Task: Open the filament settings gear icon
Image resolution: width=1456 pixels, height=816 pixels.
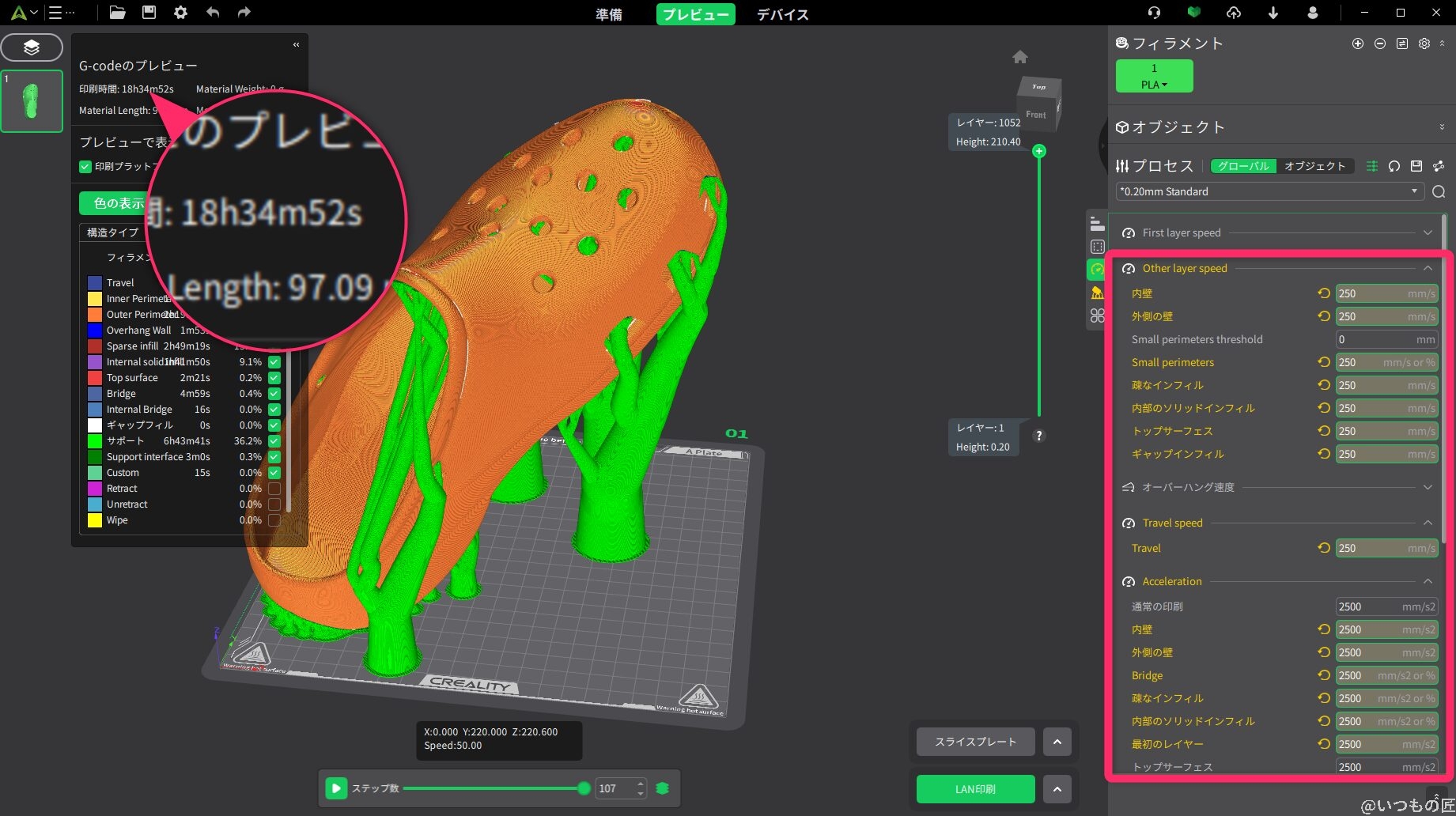Action: (x=1424, y=43)
